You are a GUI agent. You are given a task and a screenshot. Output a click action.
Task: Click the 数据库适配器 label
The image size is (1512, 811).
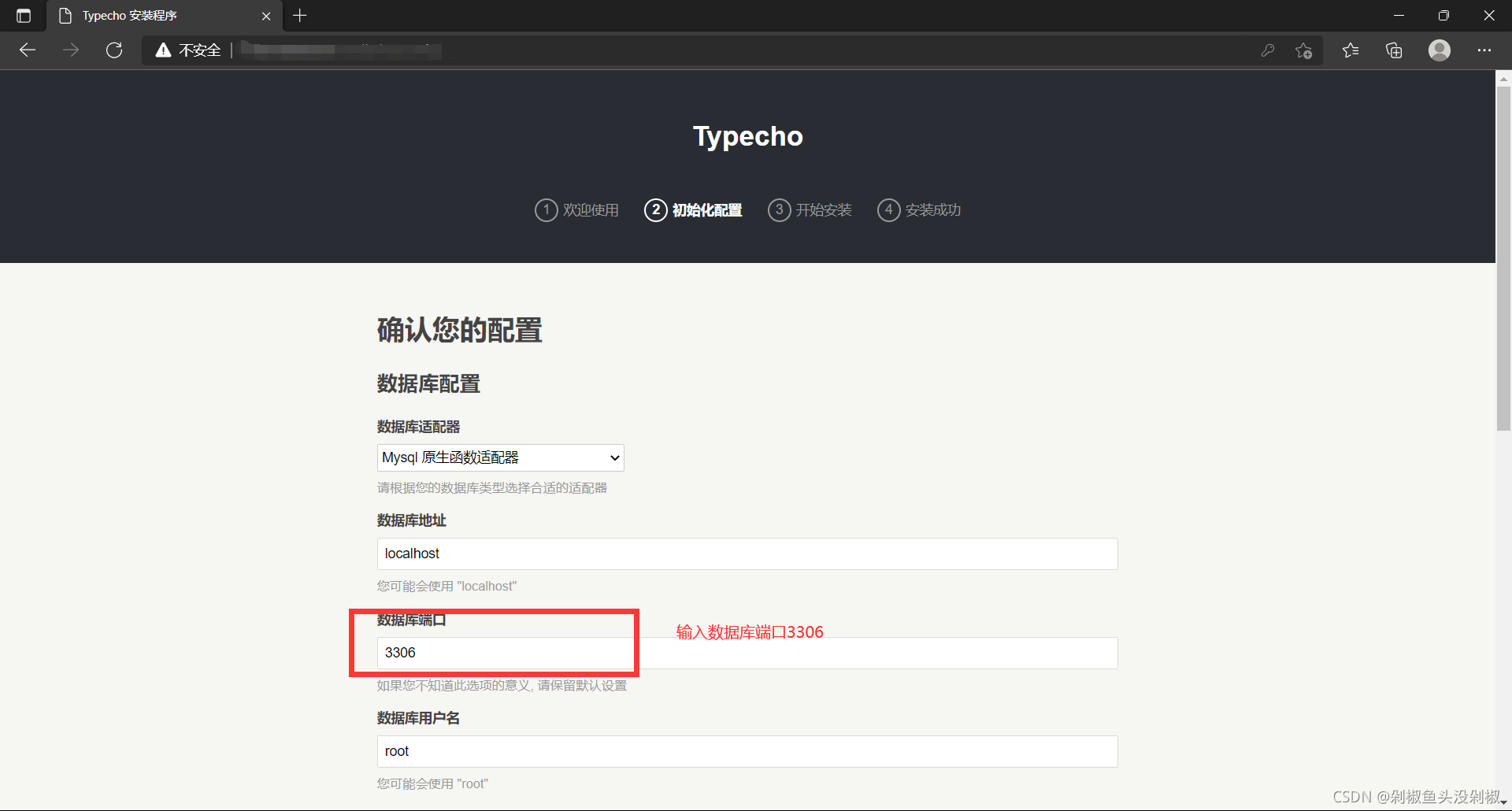coord(419,427)
